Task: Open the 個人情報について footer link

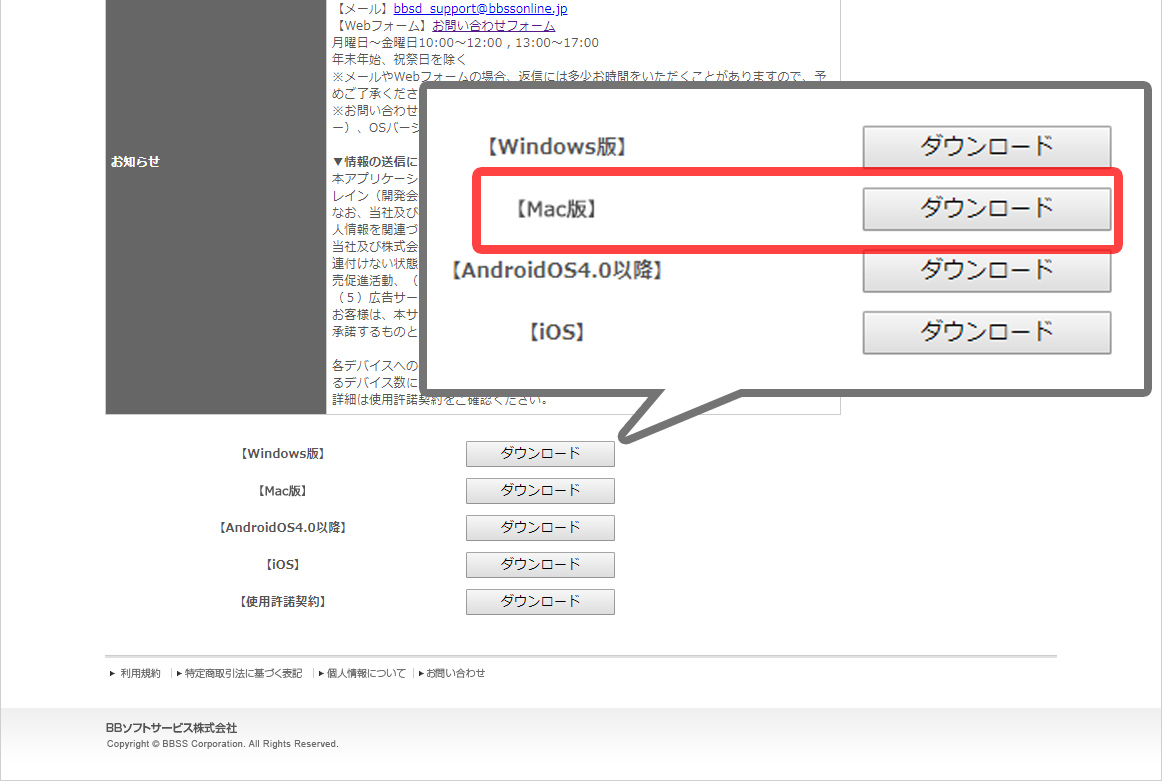Action: point(366,674)
